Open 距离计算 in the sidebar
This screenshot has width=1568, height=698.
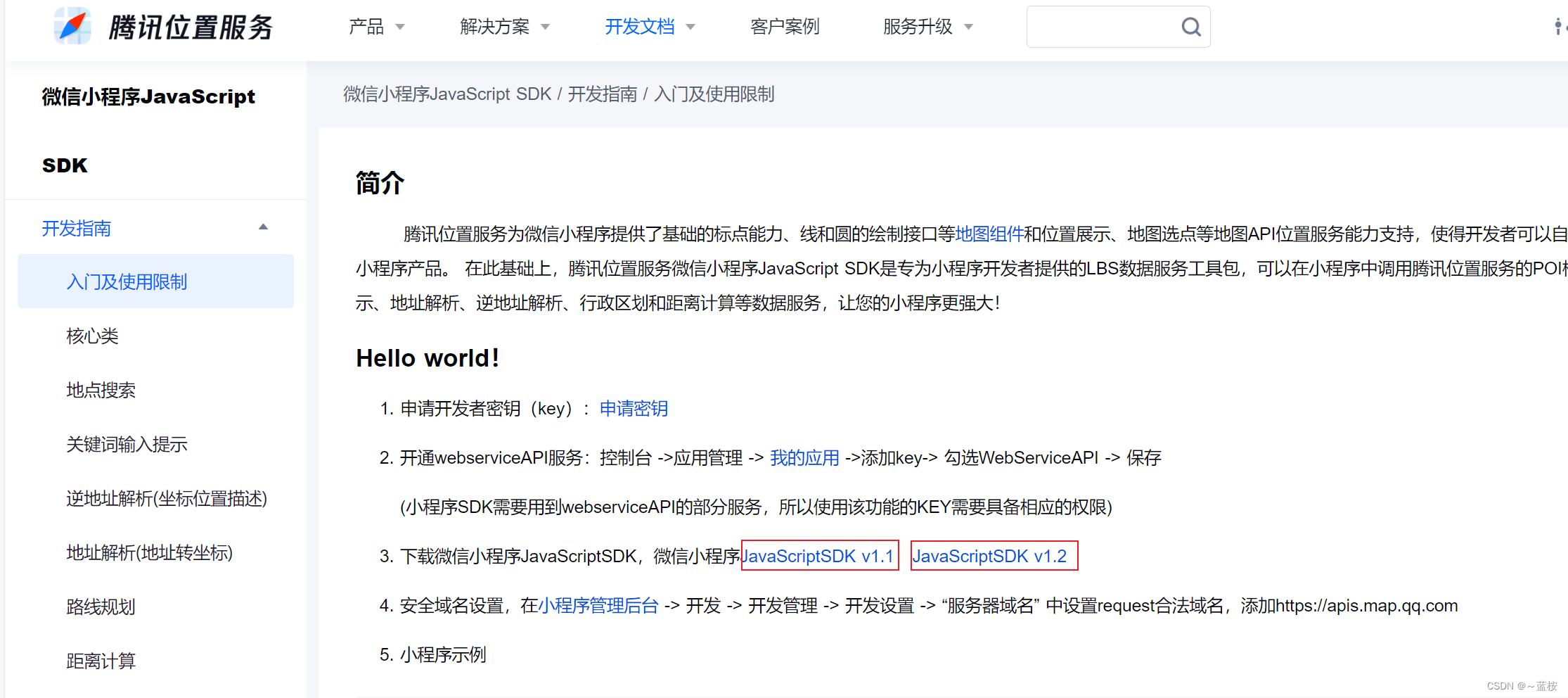(x=101, y=661)
